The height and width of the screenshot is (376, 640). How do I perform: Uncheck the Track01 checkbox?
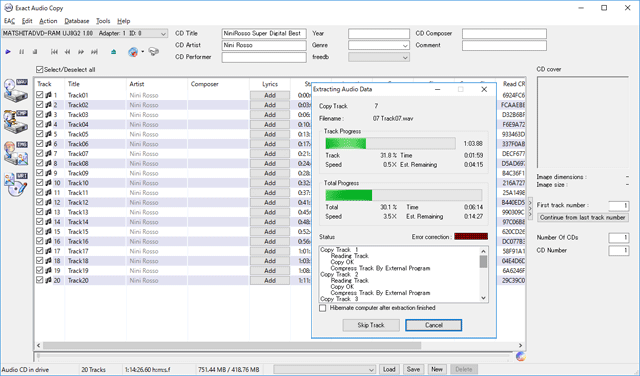pyautogui.click(x=40, y=95)
